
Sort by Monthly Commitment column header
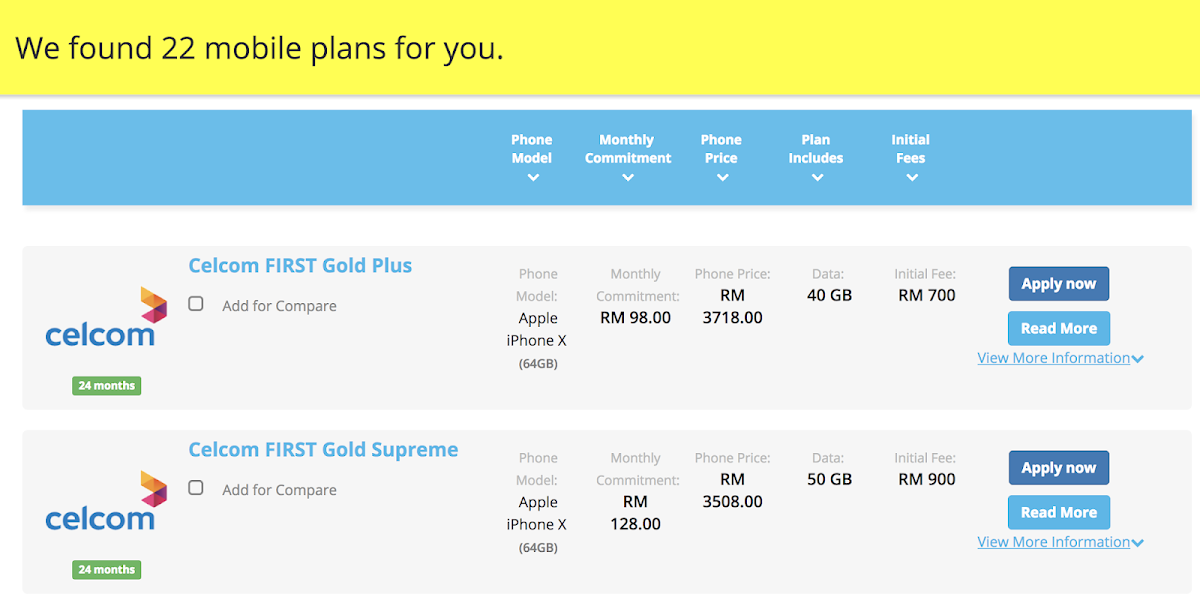tap(628, 149)
